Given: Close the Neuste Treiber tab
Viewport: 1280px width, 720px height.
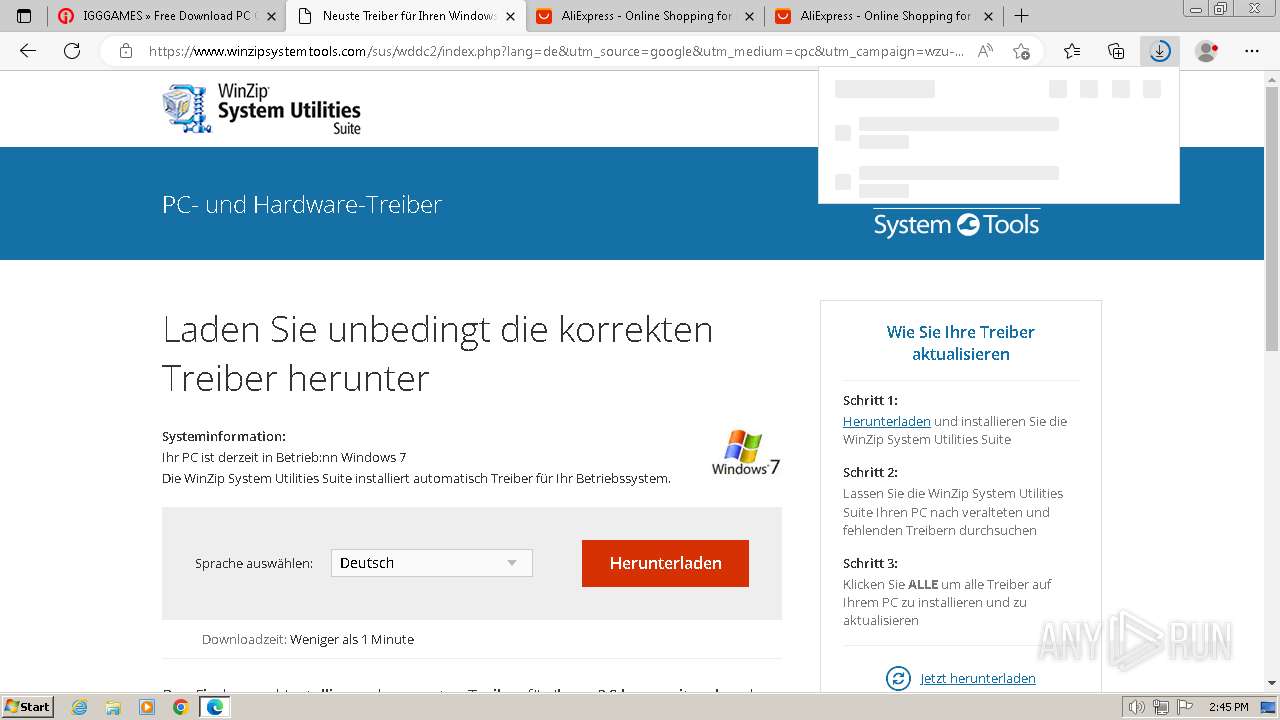Looking at the screenshot, I should 510,16.
